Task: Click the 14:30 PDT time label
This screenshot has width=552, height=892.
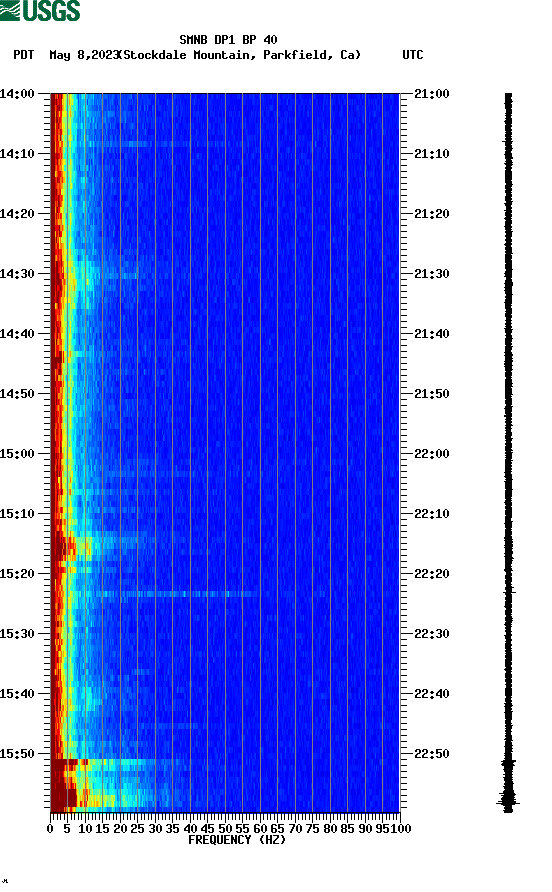Action: [x=17, y=274]
